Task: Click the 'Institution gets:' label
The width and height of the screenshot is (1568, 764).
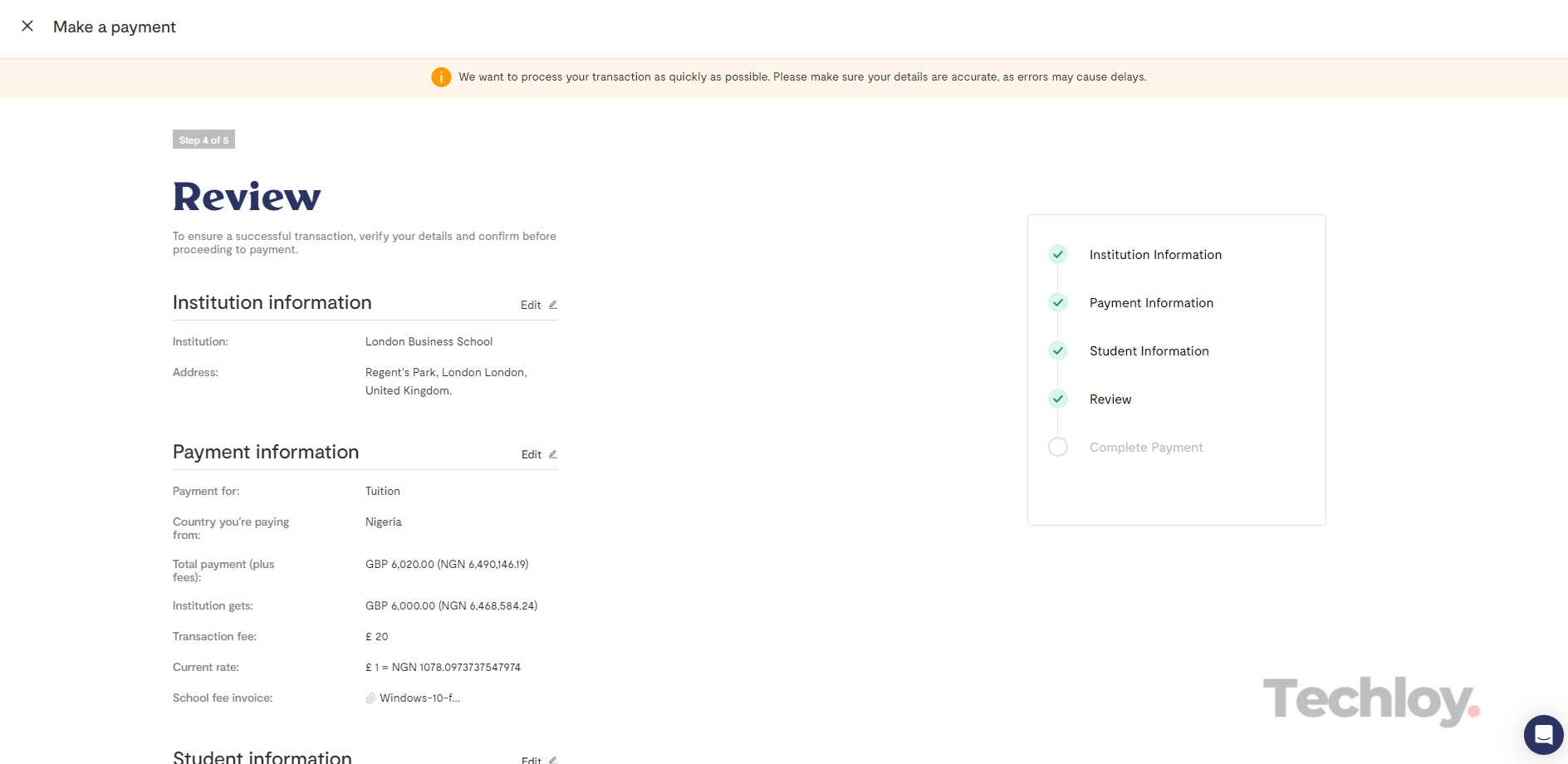Action: tap(213, 606)
